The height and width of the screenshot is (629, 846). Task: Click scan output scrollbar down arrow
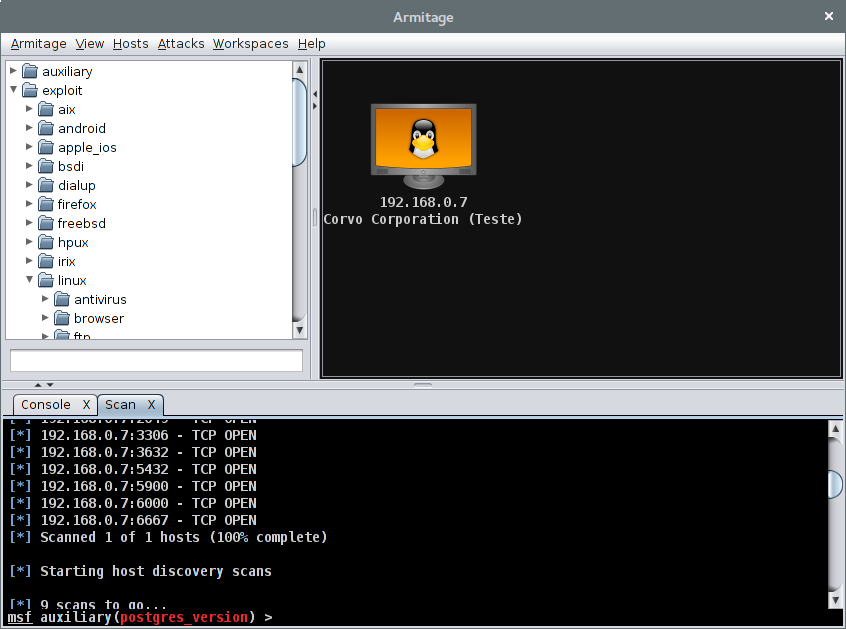835,599
